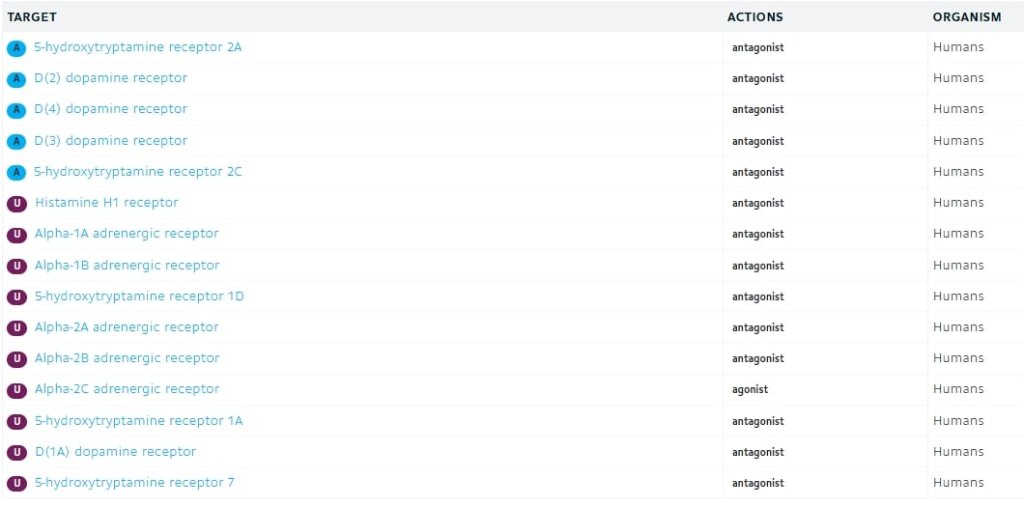
Task: Open the 5-hydroxytryptamine receptor 1A link
Action: pyautogui.click(x=138, y=421)
